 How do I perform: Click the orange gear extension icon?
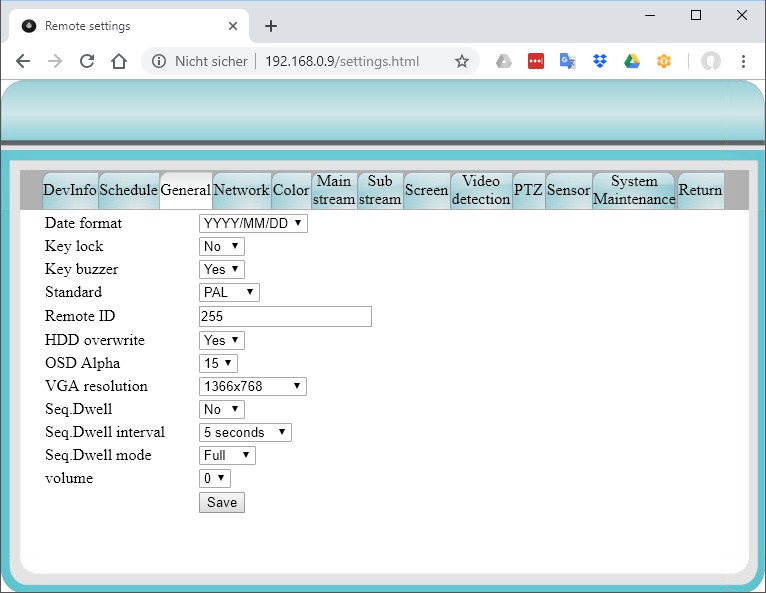[x=664, y=61]
